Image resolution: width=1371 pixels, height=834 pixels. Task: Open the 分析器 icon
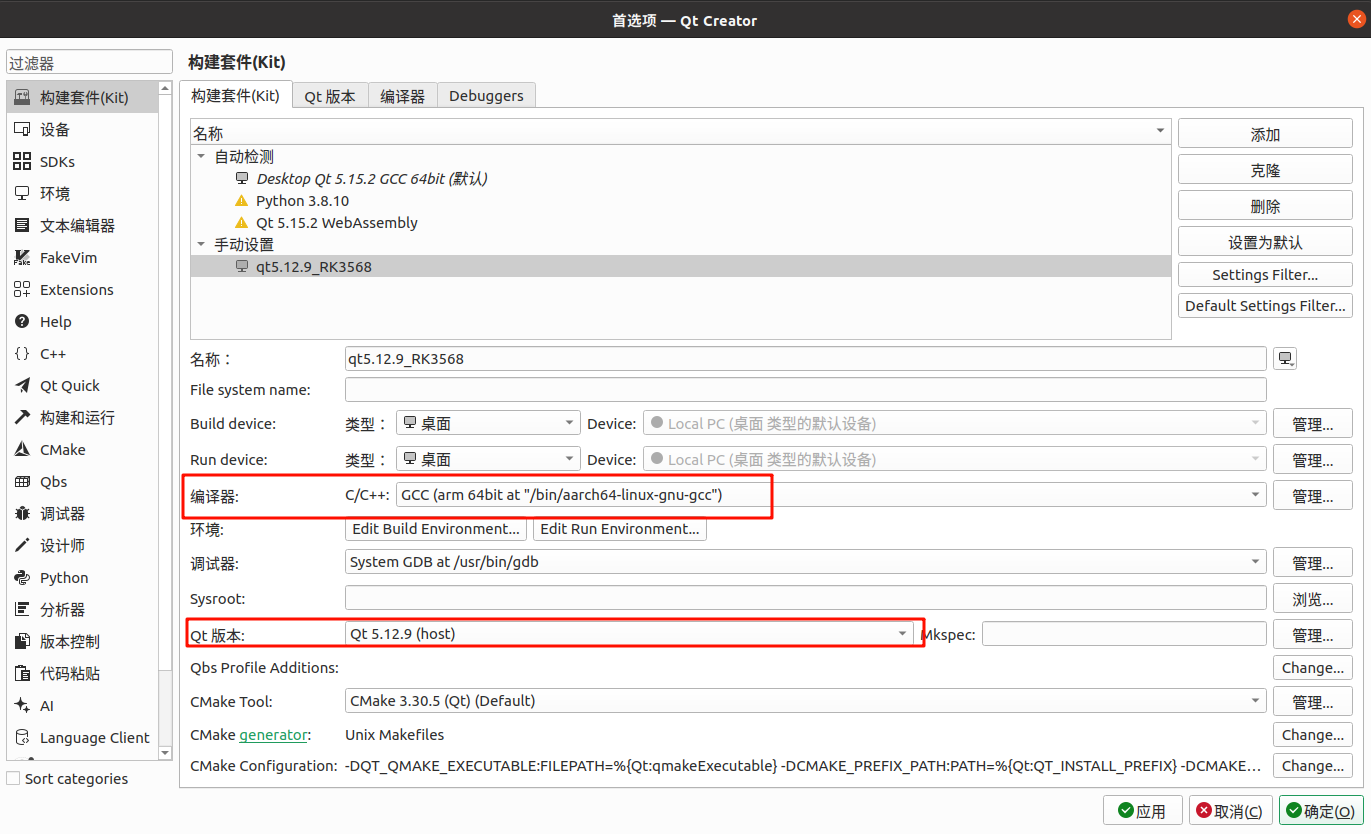tap(21, 609)
